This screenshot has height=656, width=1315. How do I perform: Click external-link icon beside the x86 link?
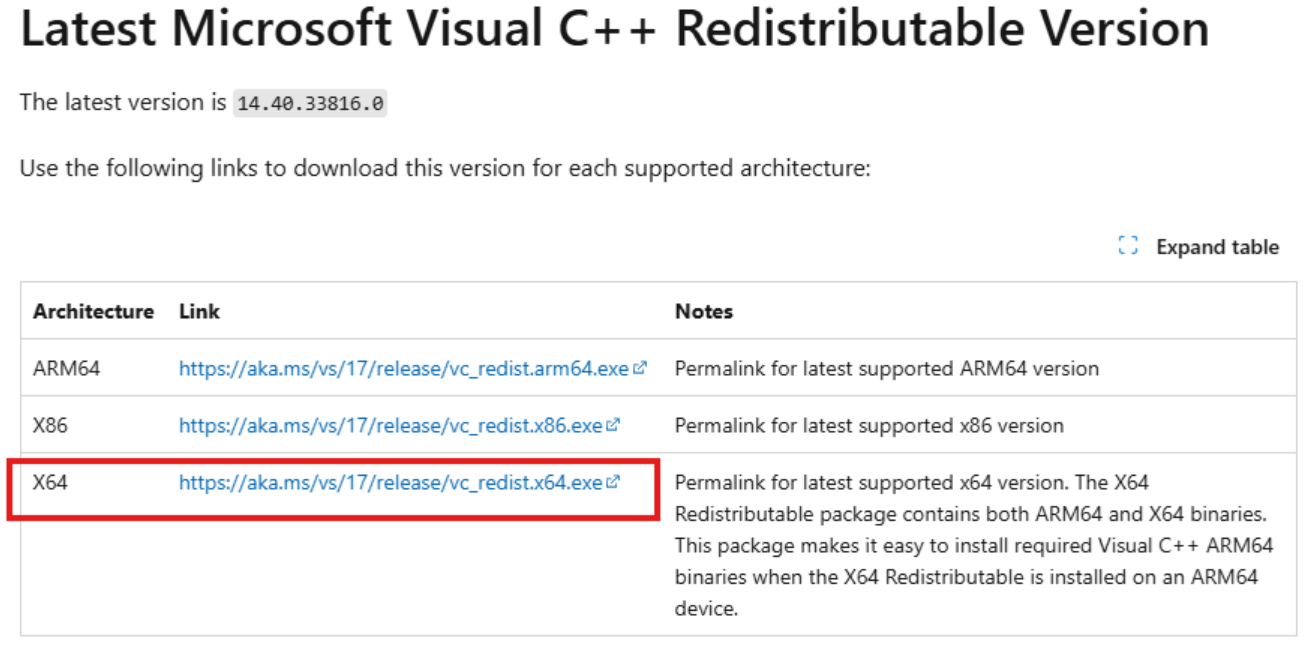point(613,425)
